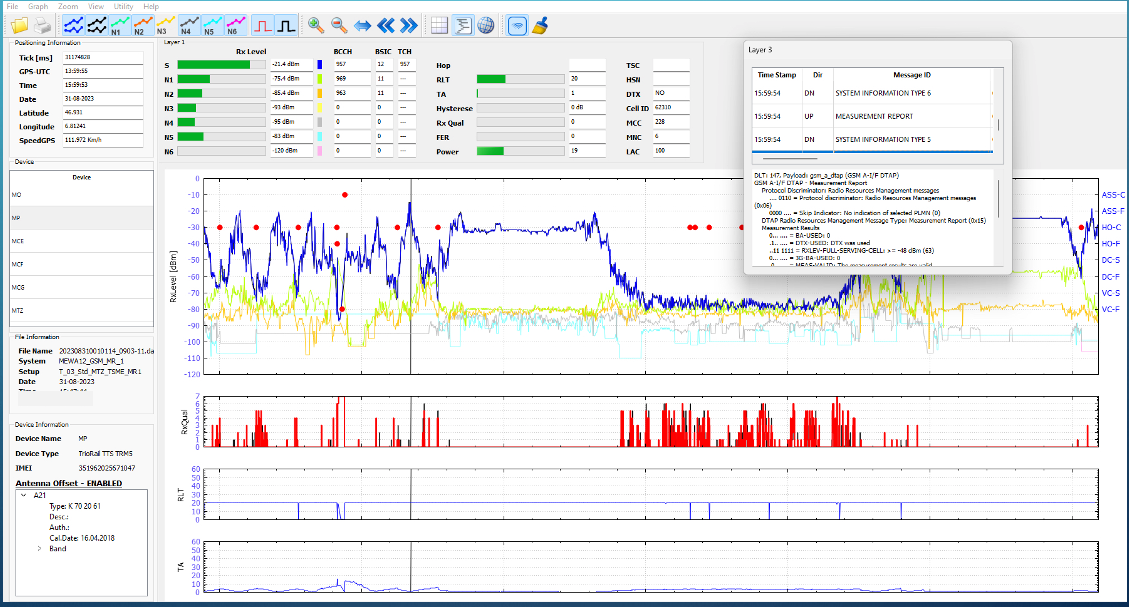Click the printer icon in toolbar
The height and width of the screenshot is (607, 1129).
pos(41,26)
